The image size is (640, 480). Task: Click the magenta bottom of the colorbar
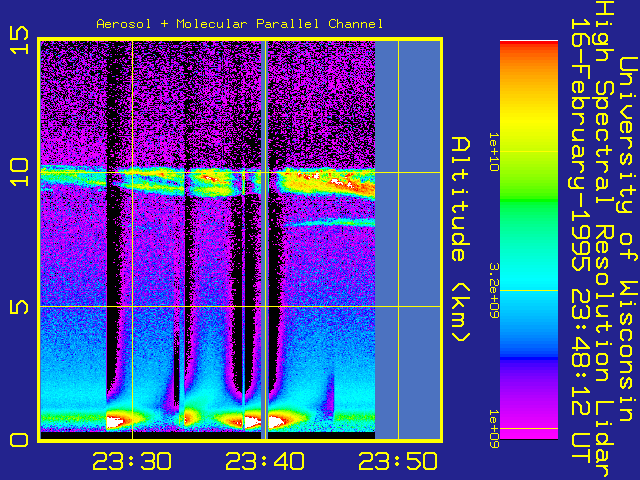coord(529,427)
